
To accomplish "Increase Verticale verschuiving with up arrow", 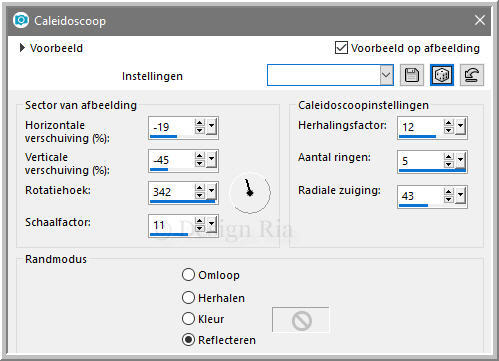I will click(200, 156).
